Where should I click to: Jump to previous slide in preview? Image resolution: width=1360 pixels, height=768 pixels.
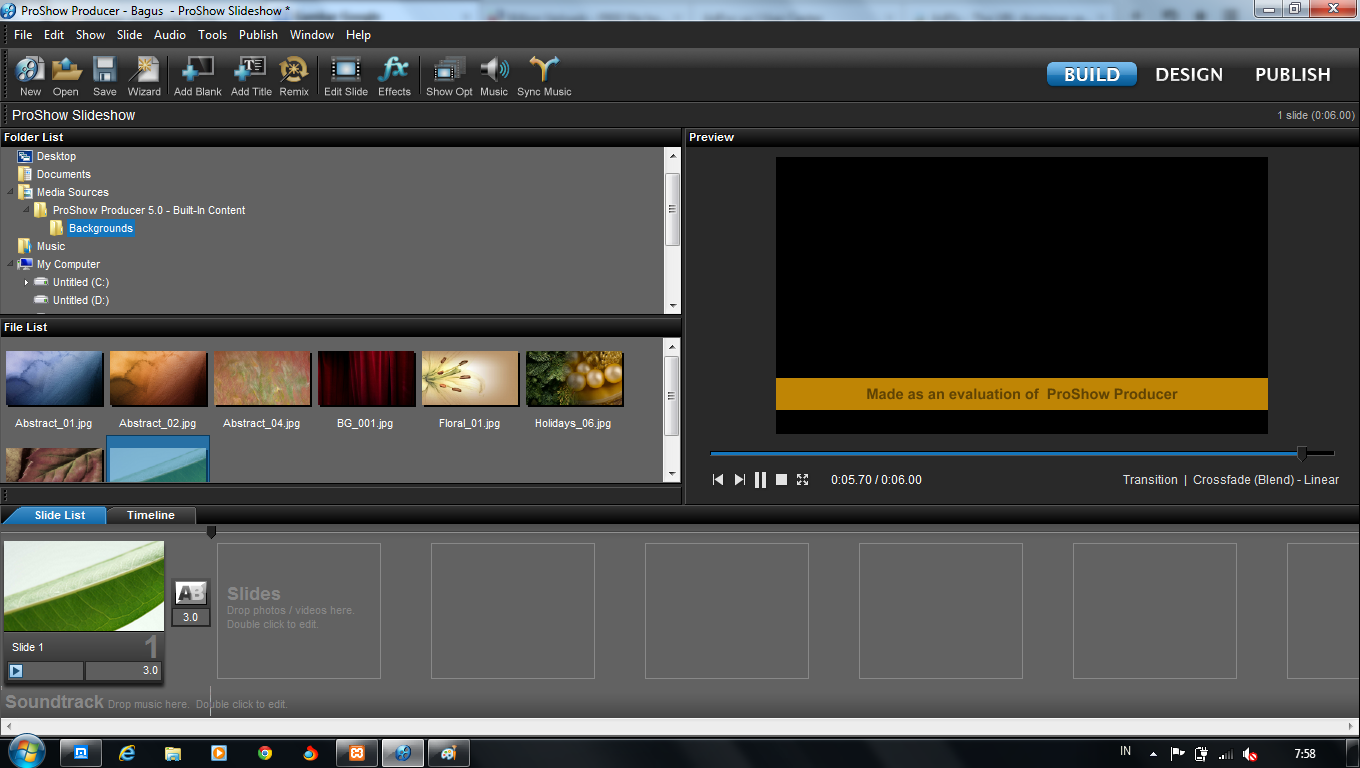pyautogui.click(x=718, y=480)
